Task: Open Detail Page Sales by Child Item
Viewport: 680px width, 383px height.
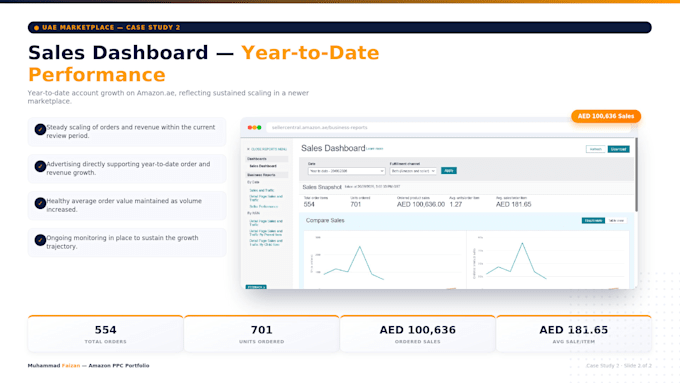Action: [266, 243]
